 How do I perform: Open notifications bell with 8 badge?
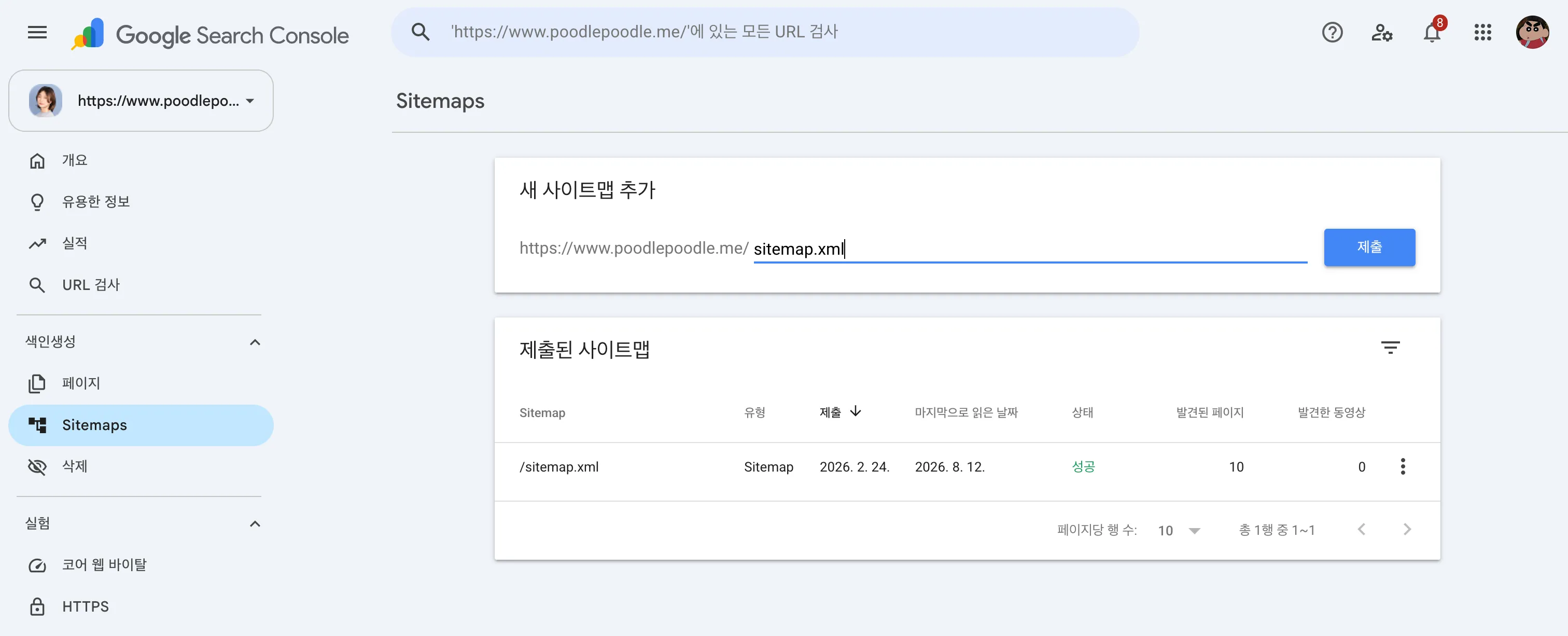pos(1433,31)
